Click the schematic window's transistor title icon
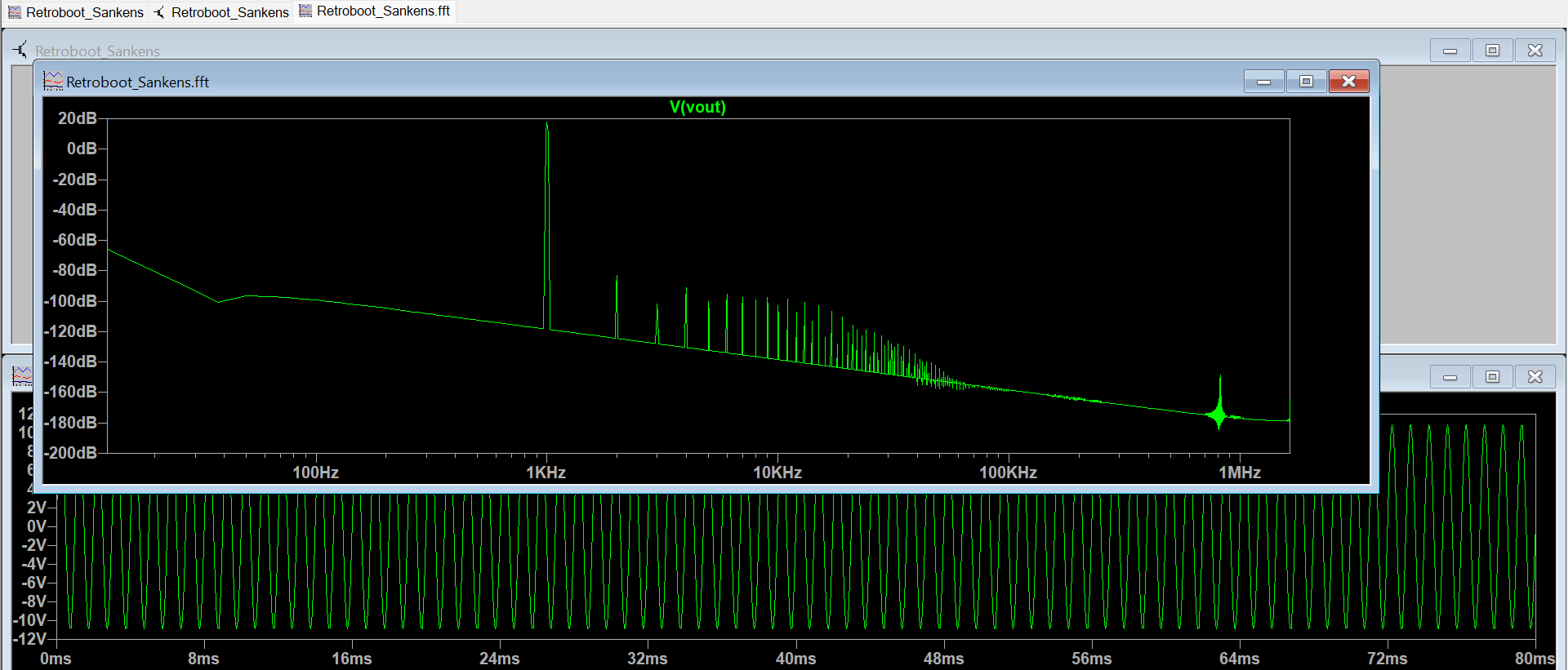This screenshot has height=670, width=1568. point(20,50)
